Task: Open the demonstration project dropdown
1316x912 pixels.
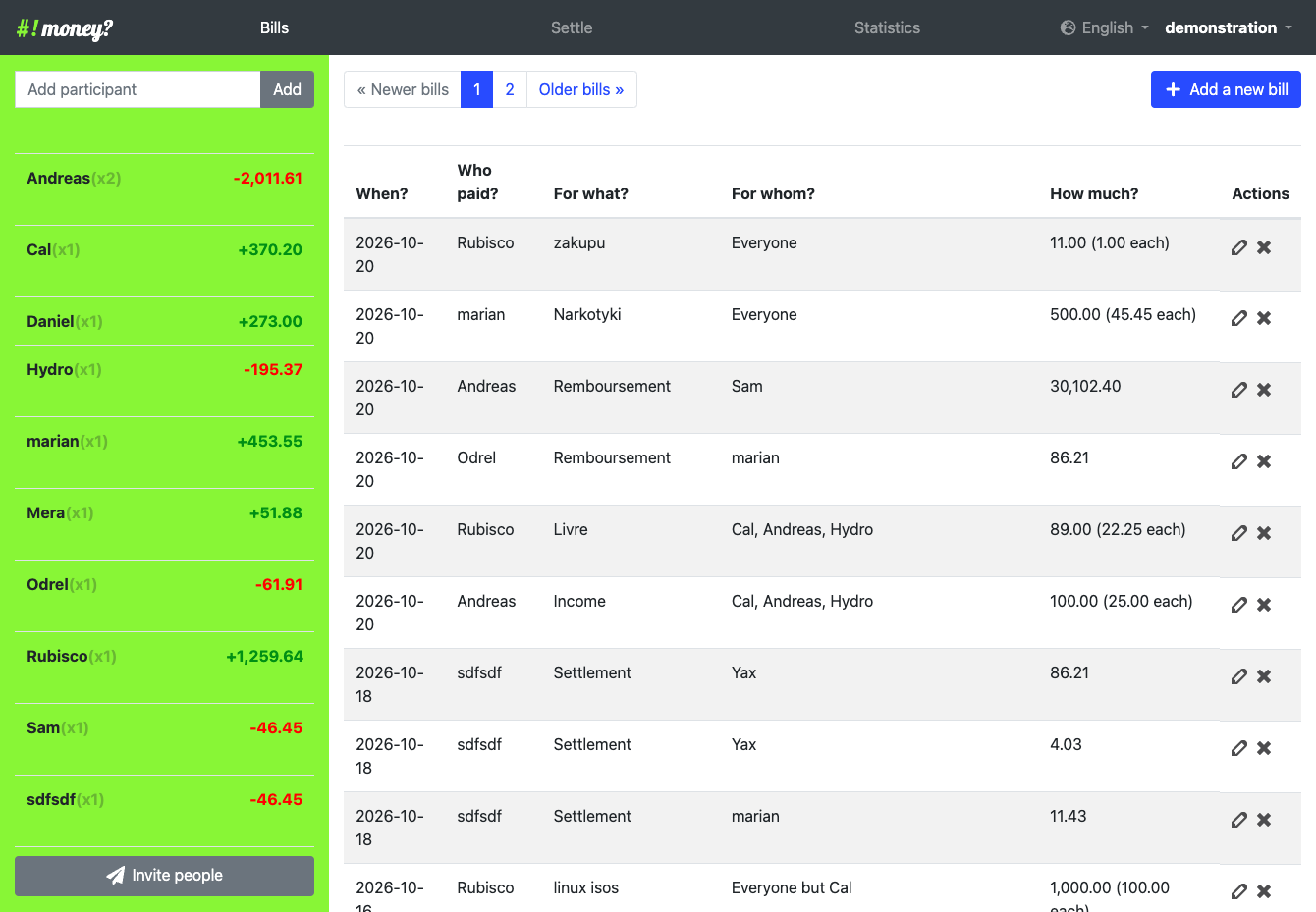Action: point(1229,27)
